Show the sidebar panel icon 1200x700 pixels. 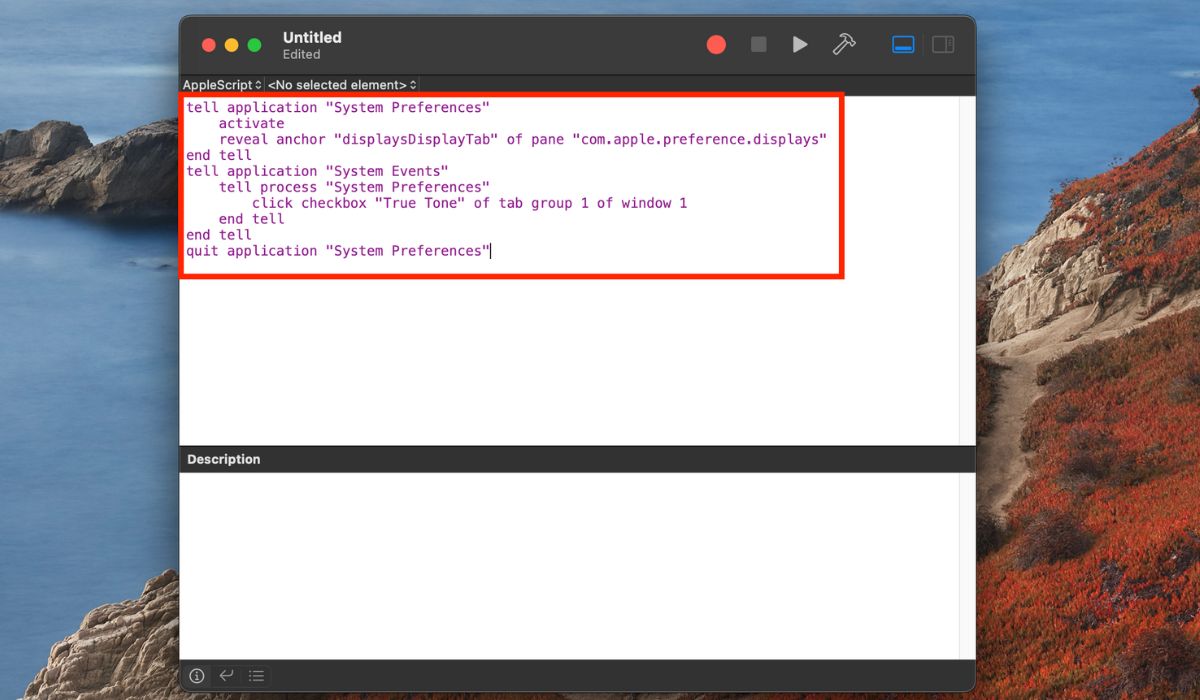[x=943, y=44]
